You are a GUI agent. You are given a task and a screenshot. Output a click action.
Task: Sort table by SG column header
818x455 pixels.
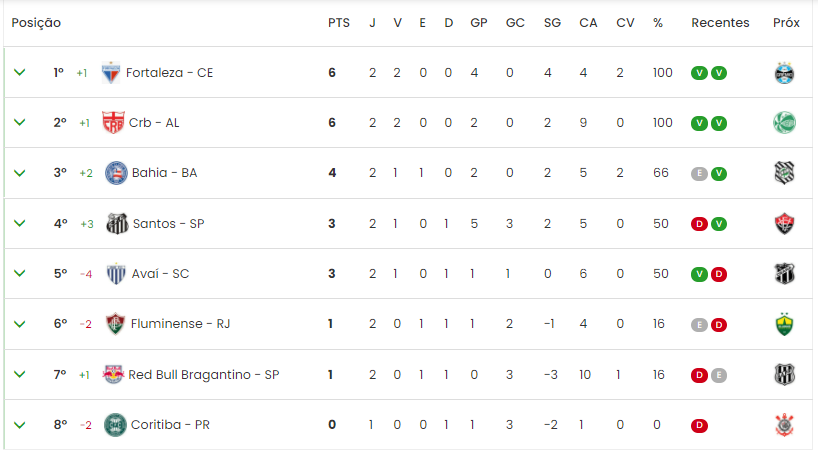click(552, 23)
